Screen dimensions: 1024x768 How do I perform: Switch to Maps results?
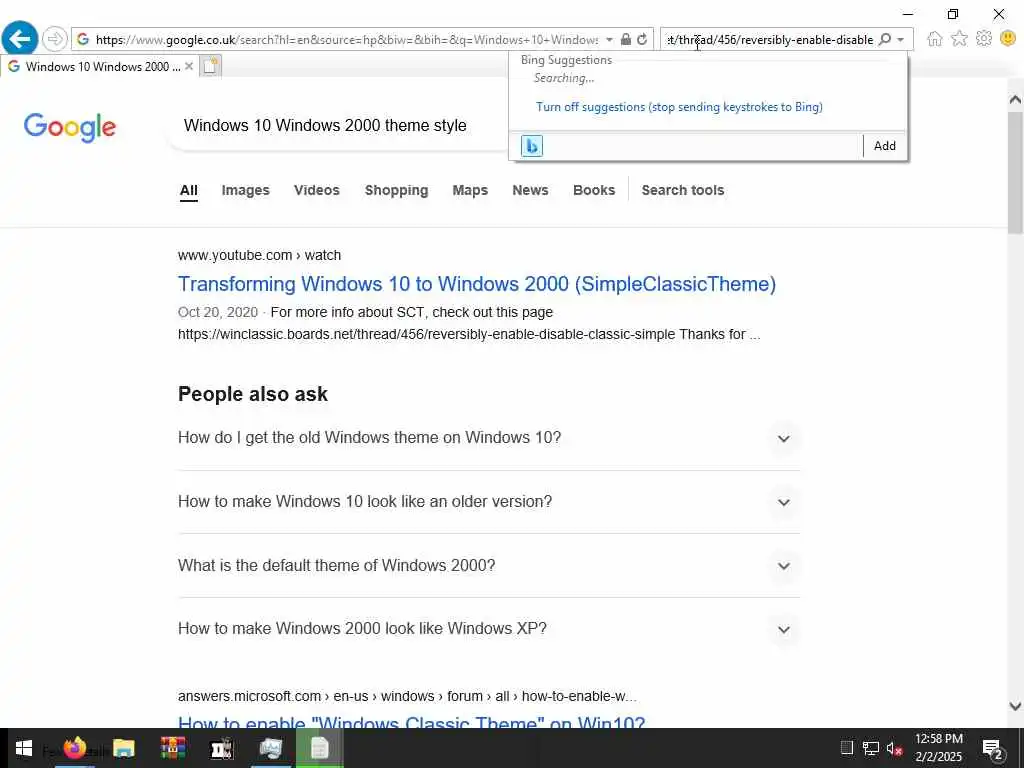click(x=470, y=190)
